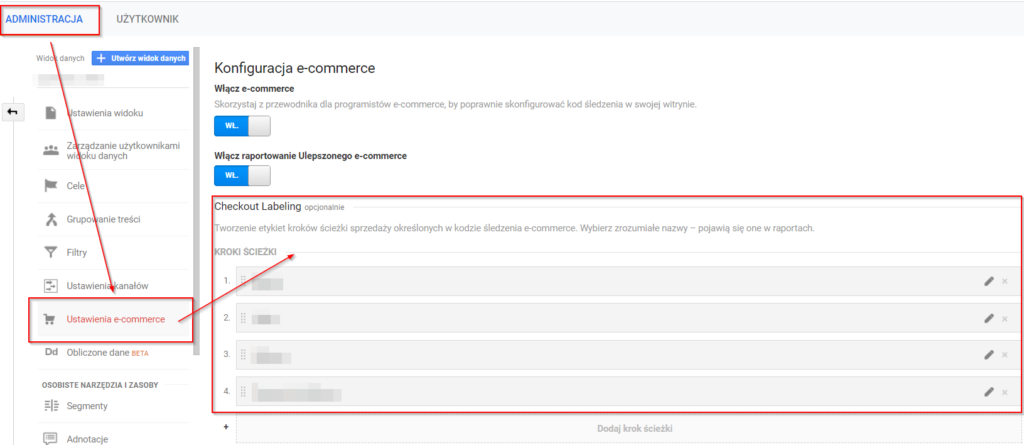This screenshot has height=445, width=1024.
Task: Click drag handle of funnel step 1
Action: pos(243,281)
